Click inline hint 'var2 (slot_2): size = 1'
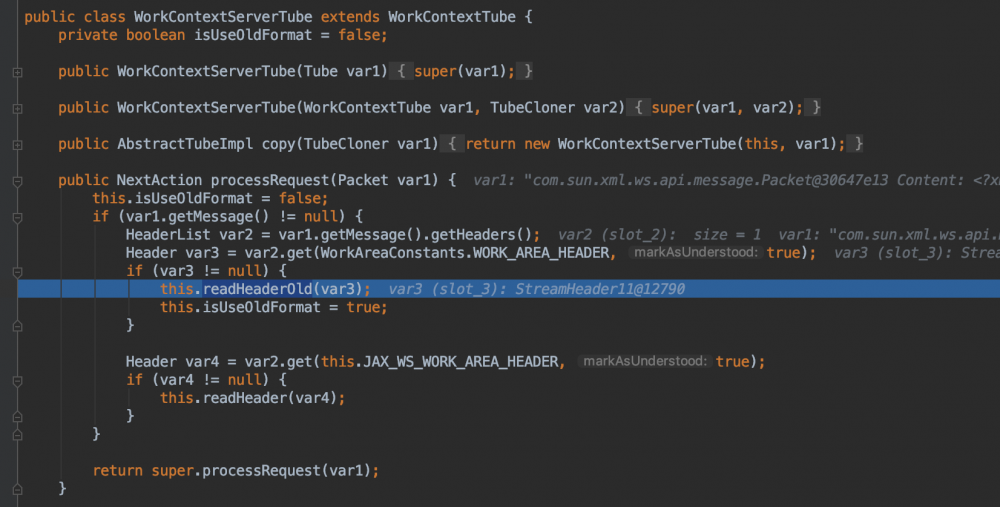Screen dimensions: 1000x507 pos(659,235)
